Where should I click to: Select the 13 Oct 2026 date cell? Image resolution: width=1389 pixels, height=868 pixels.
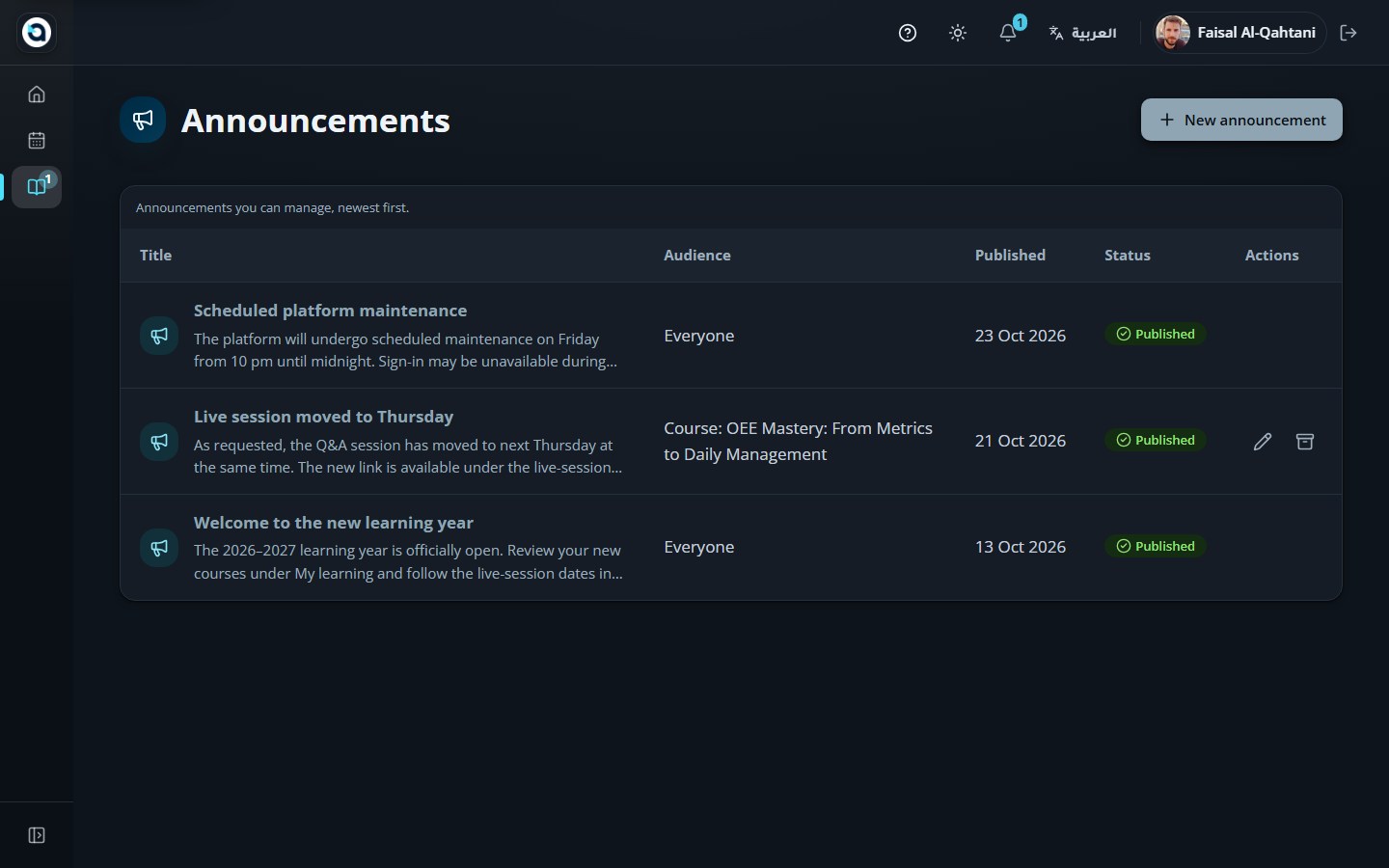(1021, 547)
